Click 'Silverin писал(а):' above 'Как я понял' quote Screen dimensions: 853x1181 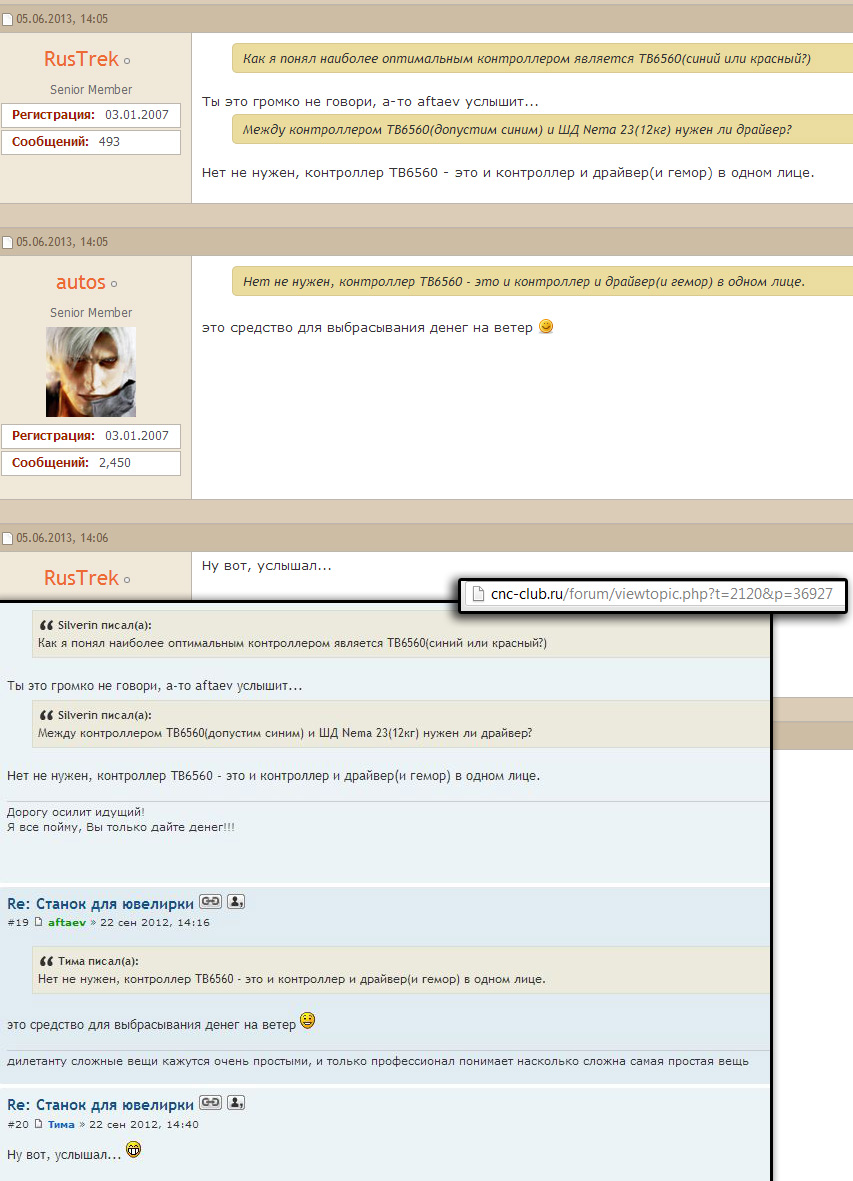pyautogui.click(x=105, y=625)
